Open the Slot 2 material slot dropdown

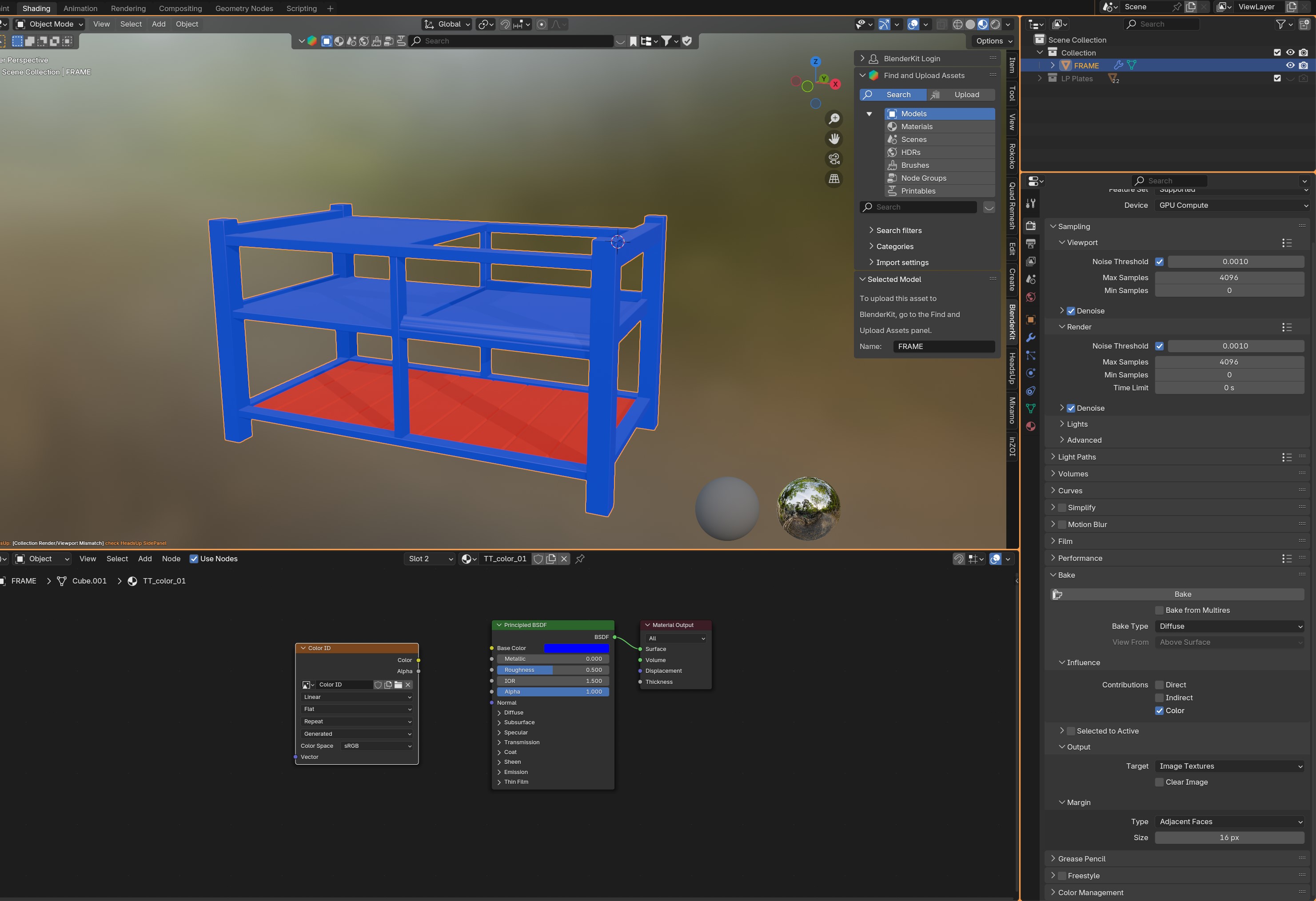(431, 559)
